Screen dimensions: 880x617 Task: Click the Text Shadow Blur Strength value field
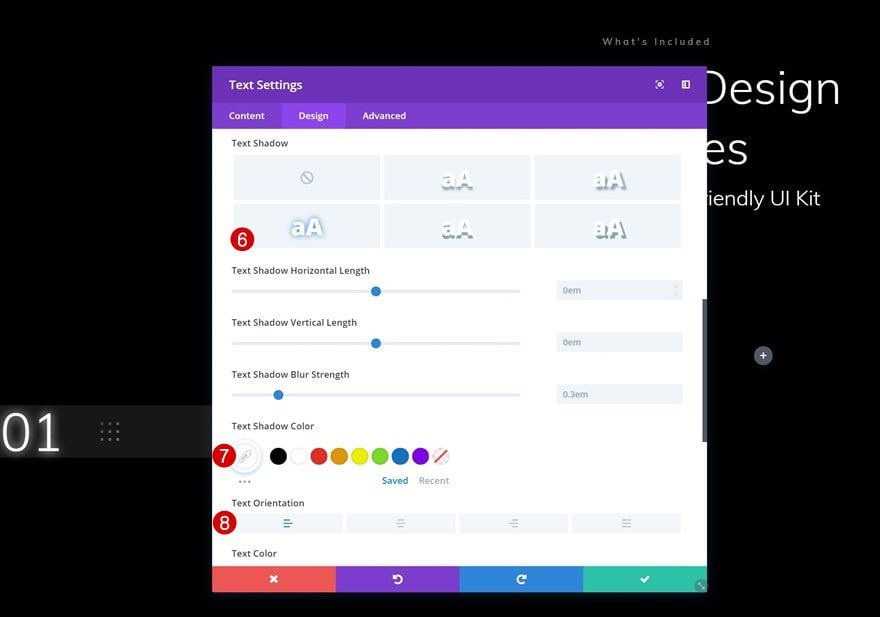619,394
